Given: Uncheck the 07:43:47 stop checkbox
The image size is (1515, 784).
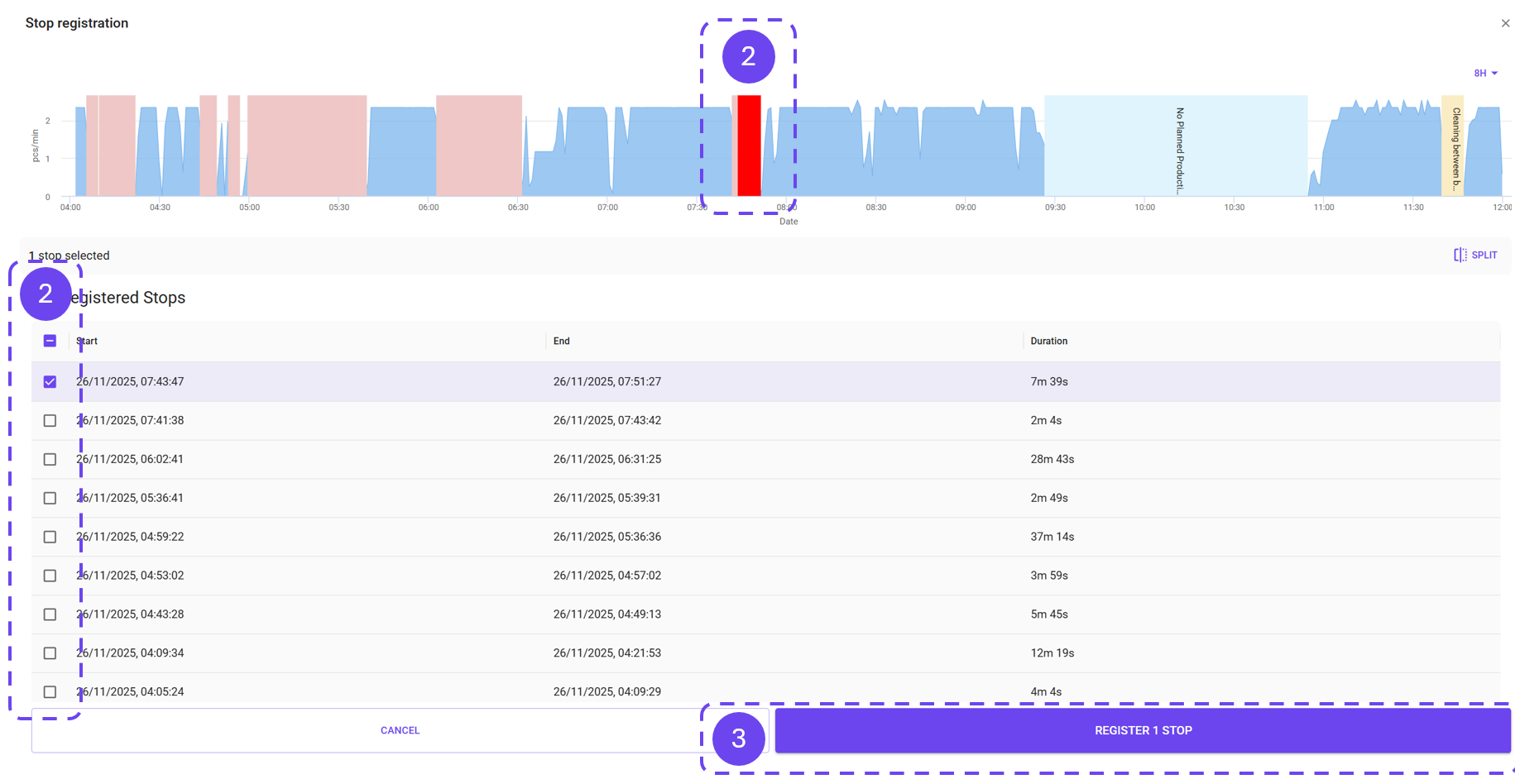Looking at the screenshot, I should 50,381.
